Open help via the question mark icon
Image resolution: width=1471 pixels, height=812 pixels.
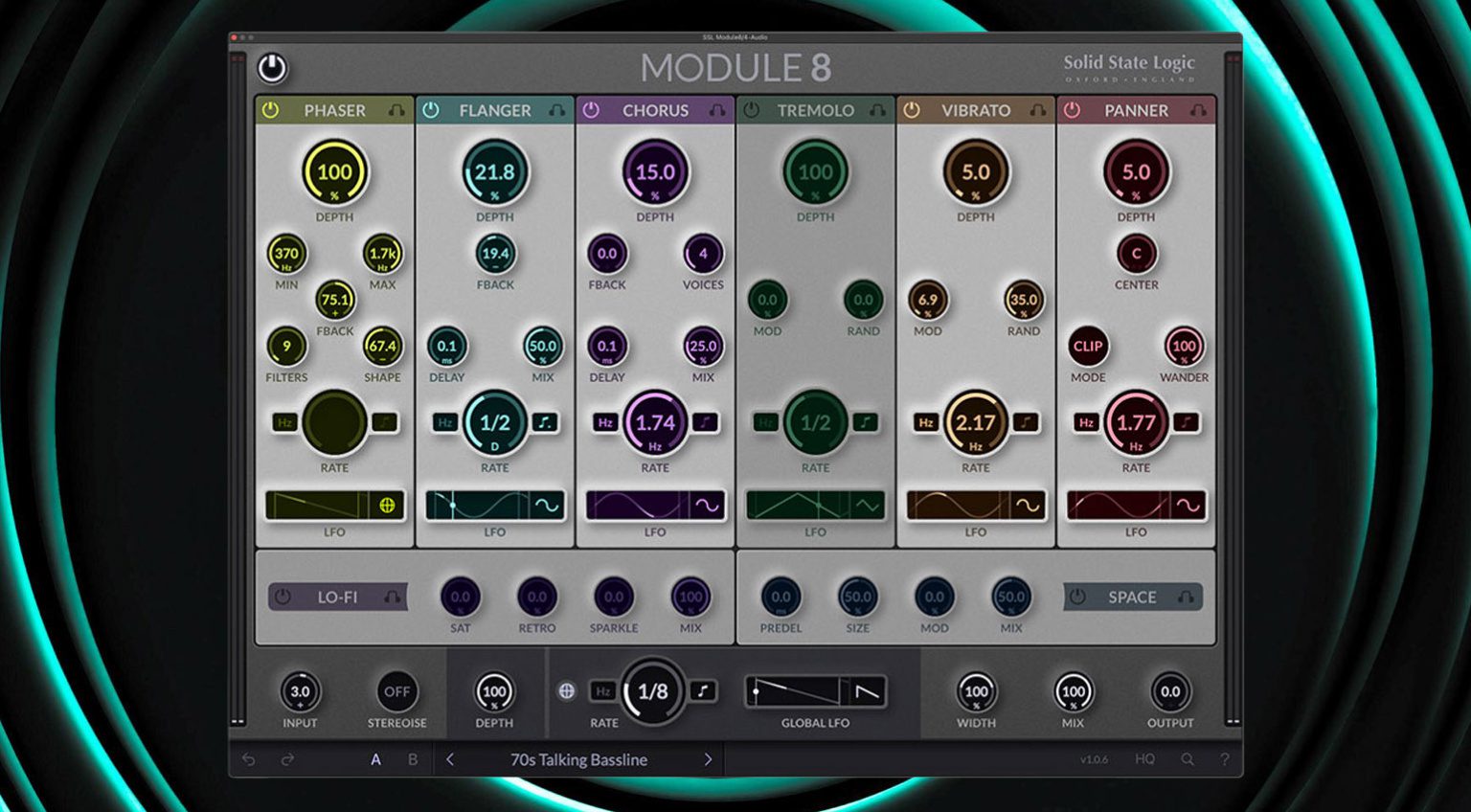(x=1225, y=759)
